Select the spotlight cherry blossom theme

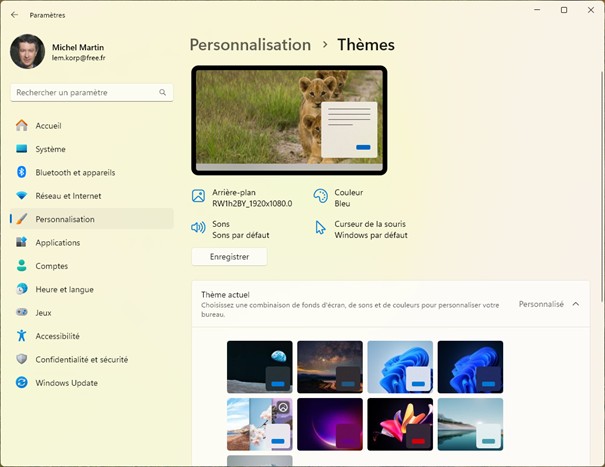(260, 424)
